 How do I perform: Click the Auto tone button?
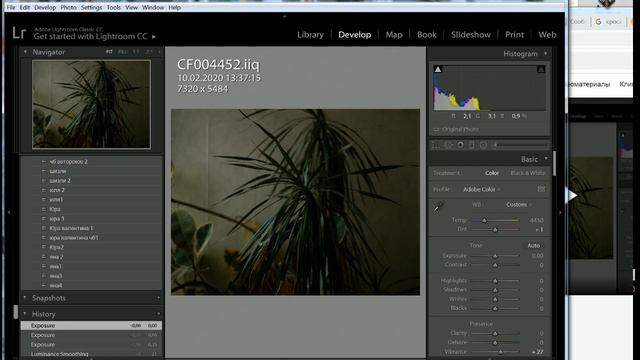(533, 245)
